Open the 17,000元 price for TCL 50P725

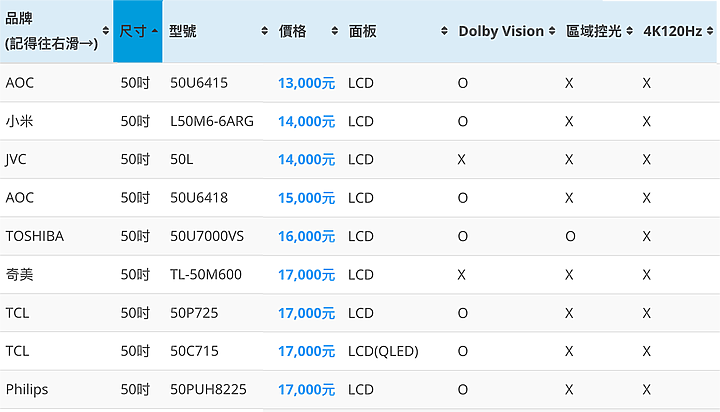click(x=306, y=313)
